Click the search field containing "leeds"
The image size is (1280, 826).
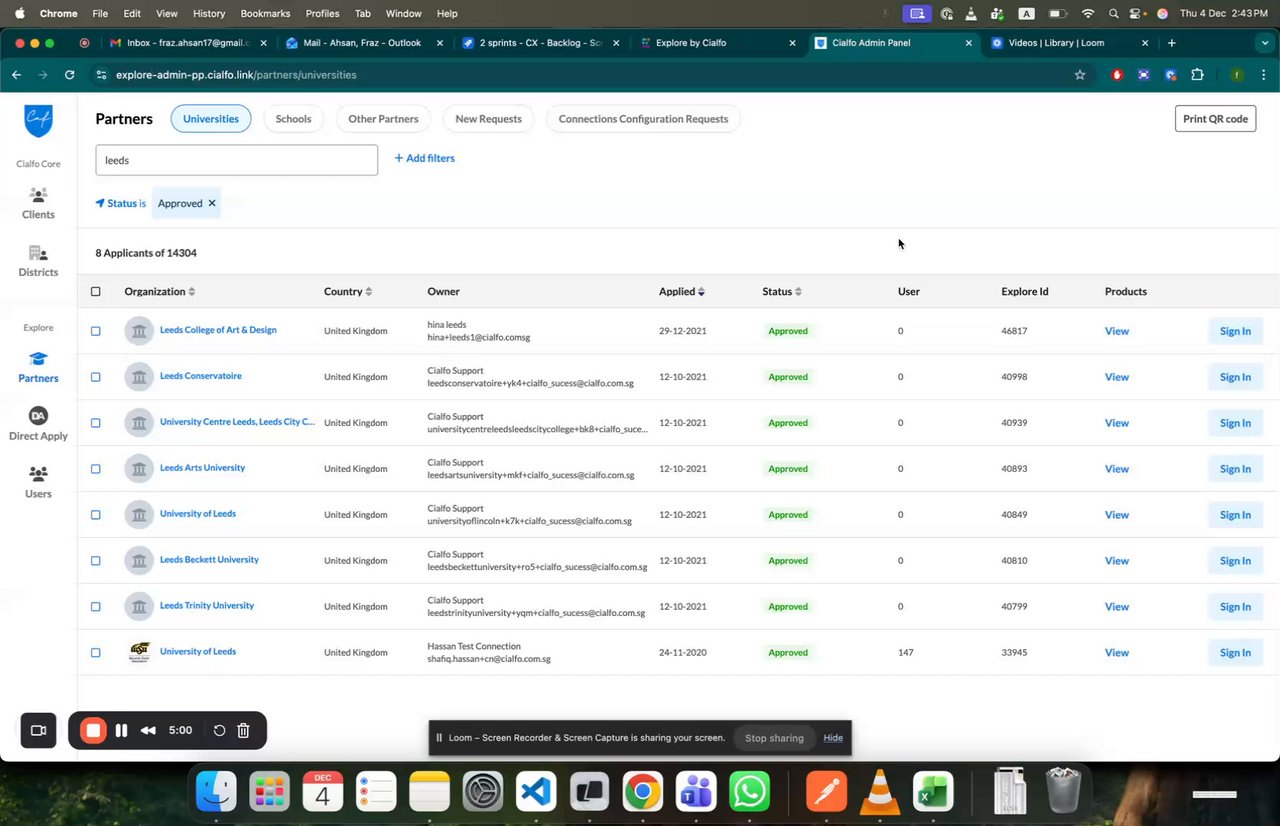click(237, 160)
